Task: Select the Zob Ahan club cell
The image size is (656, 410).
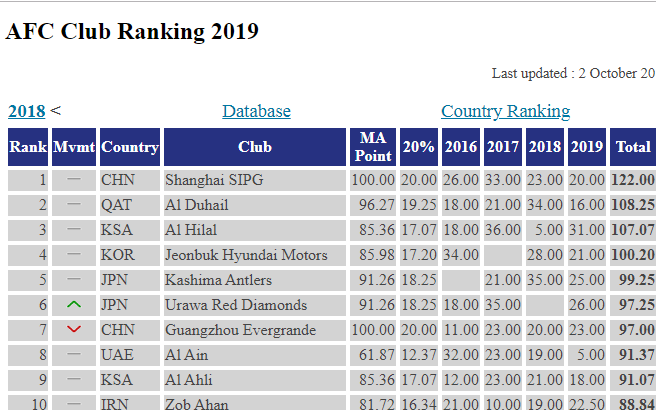Action: coord(255,403)
